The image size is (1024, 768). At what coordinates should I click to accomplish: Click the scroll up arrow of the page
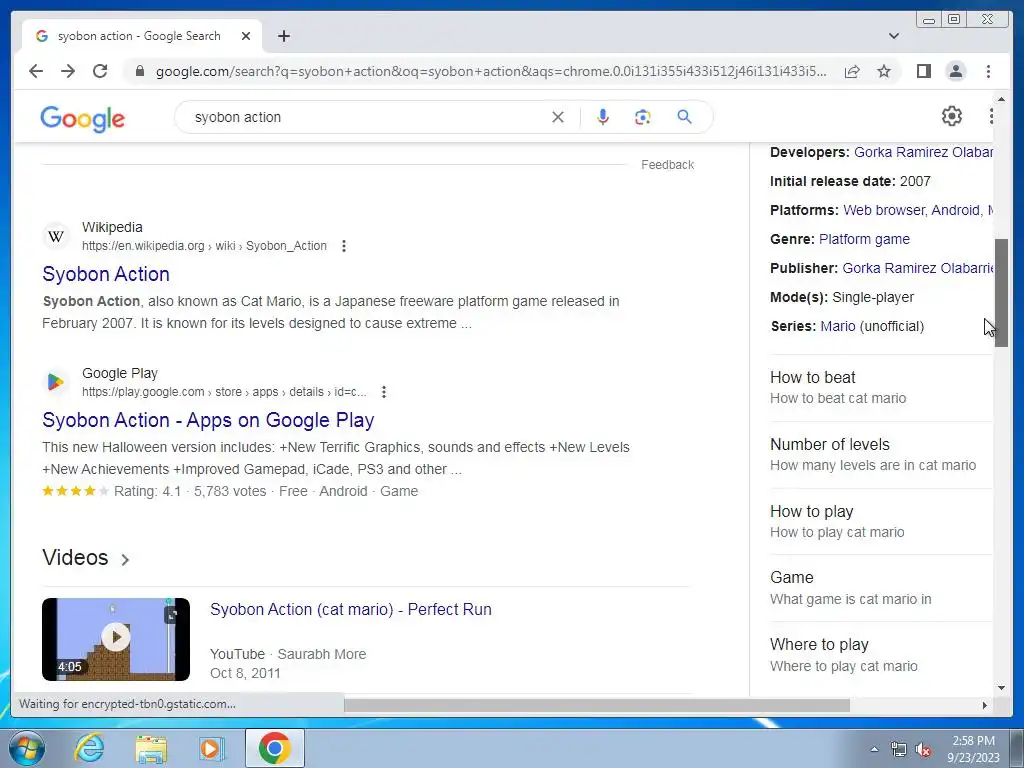pos(1001,99)
